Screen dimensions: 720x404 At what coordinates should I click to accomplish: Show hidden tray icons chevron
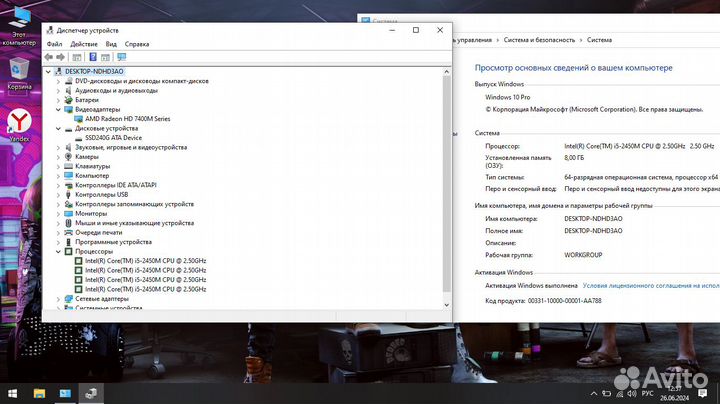tap(594, 393)
